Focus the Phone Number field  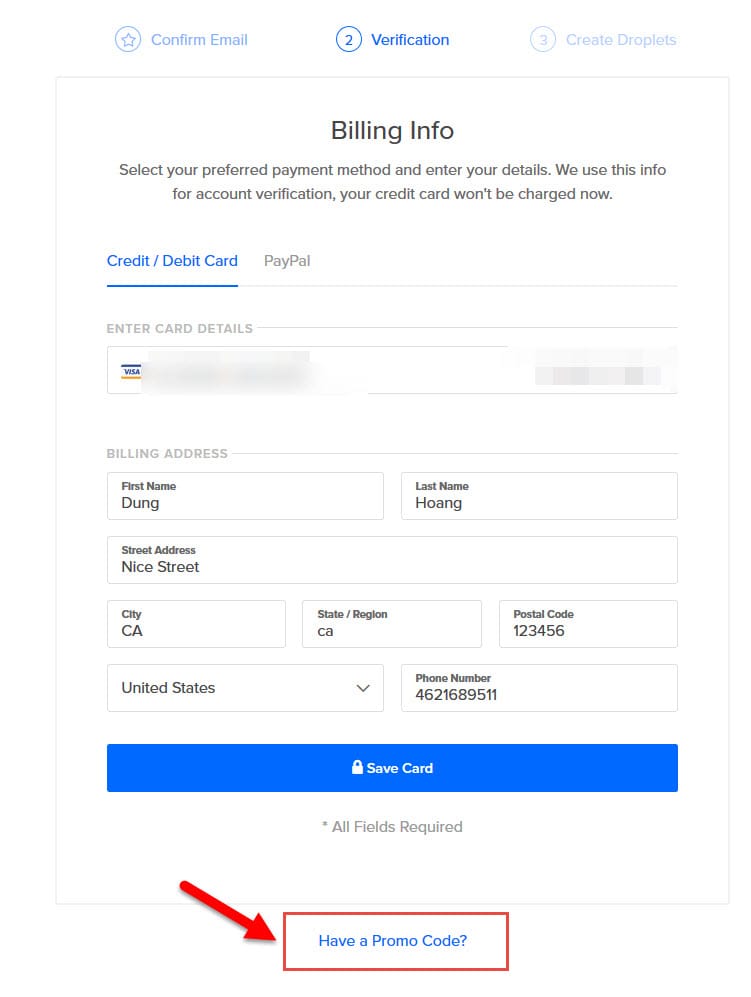pyautogui.click(x=539, y=688)
